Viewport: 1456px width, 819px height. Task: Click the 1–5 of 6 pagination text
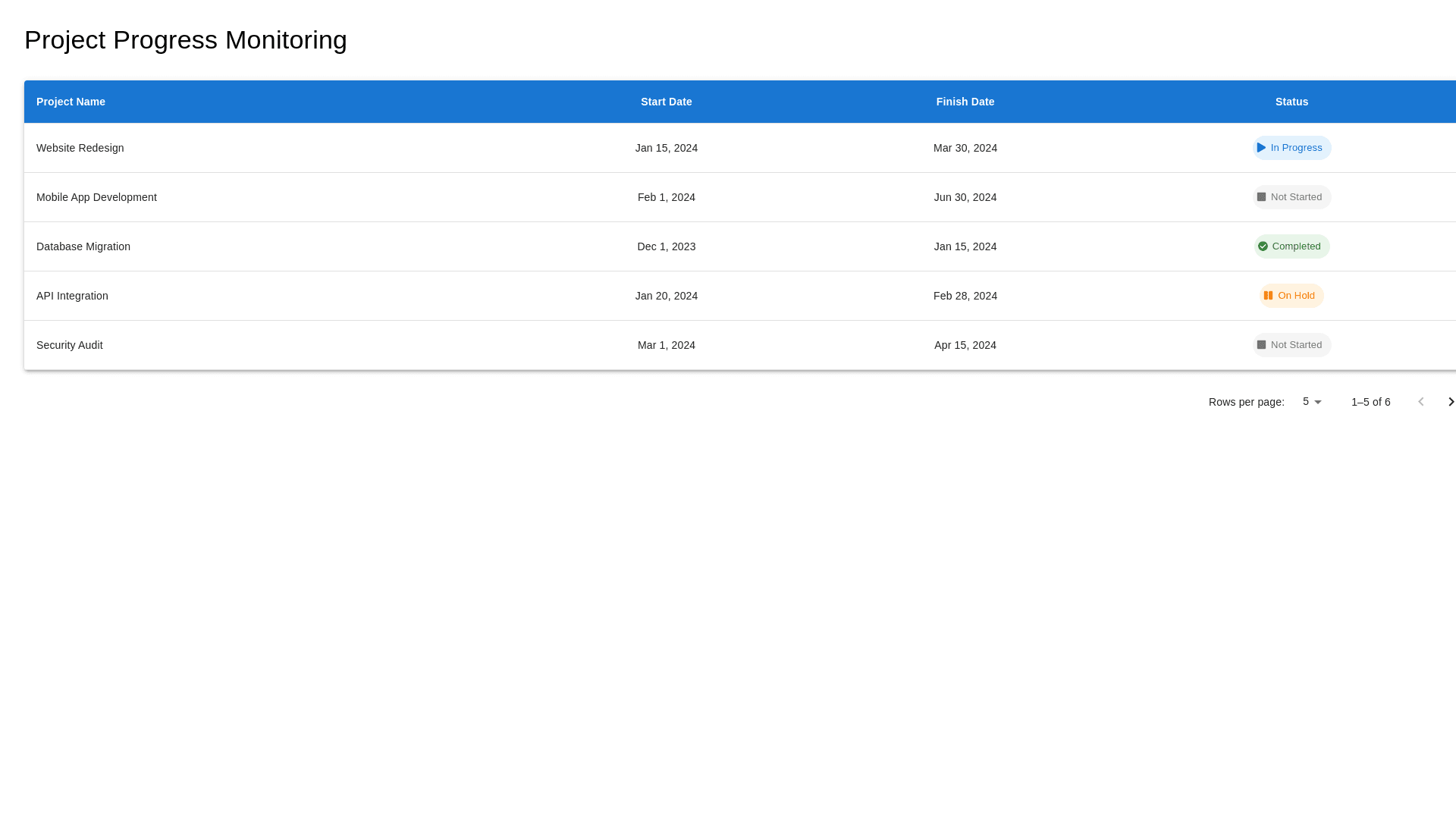[x=1370, y=402]
